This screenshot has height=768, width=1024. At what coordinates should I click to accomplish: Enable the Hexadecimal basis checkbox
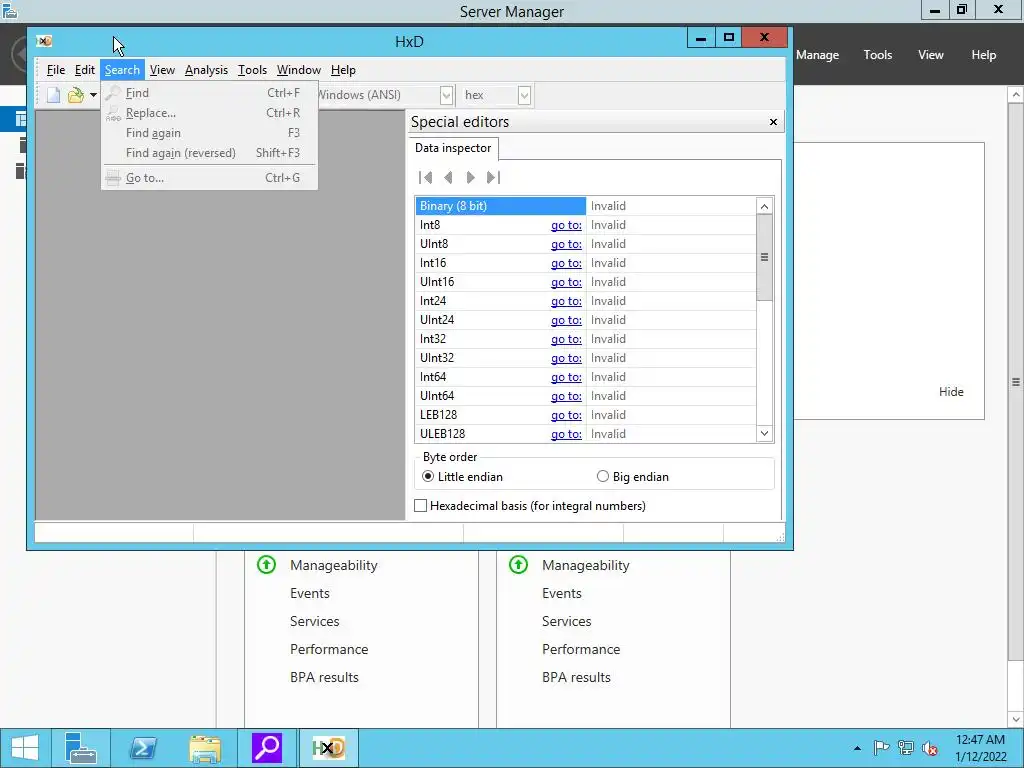click(421, 506)
